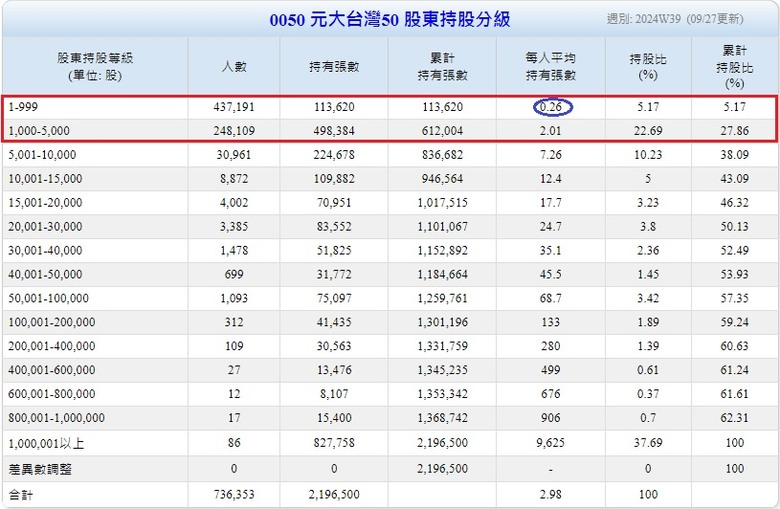The width and height of the screenshot is (780, 509).
Task: Click the 906 average cell
Action: [x=551, y=417]
